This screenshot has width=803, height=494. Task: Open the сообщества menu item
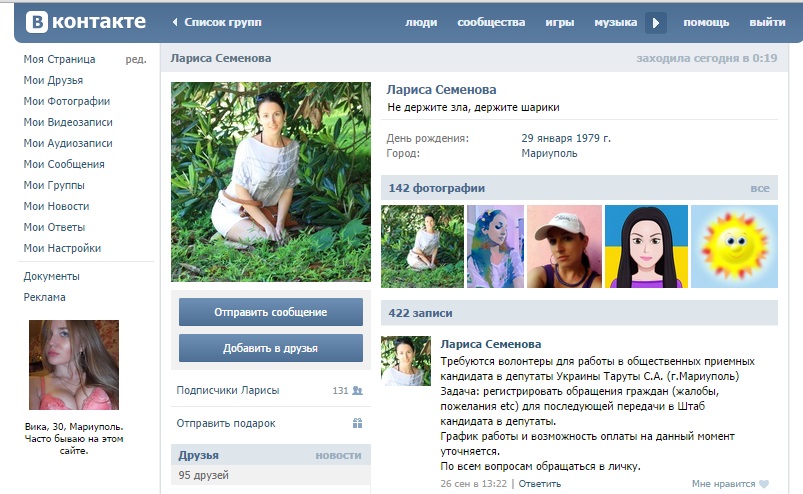(x=491, y=23)
